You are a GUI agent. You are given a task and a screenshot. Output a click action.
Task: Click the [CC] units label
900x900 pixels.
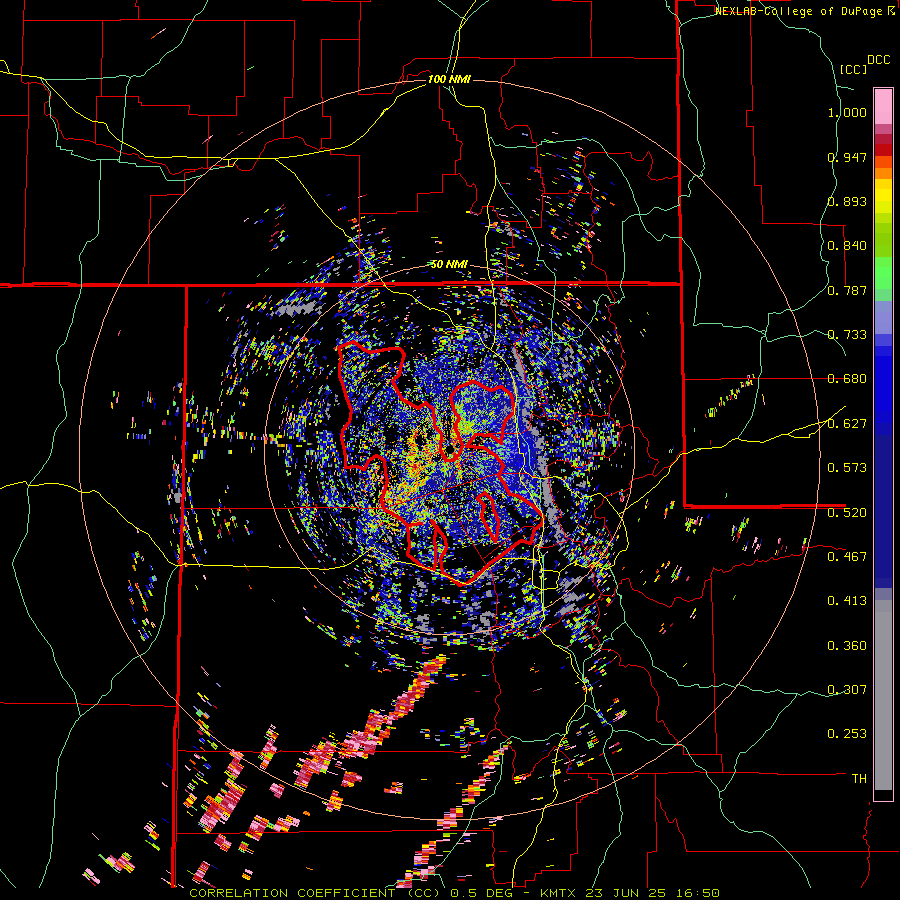click(853, 69)
